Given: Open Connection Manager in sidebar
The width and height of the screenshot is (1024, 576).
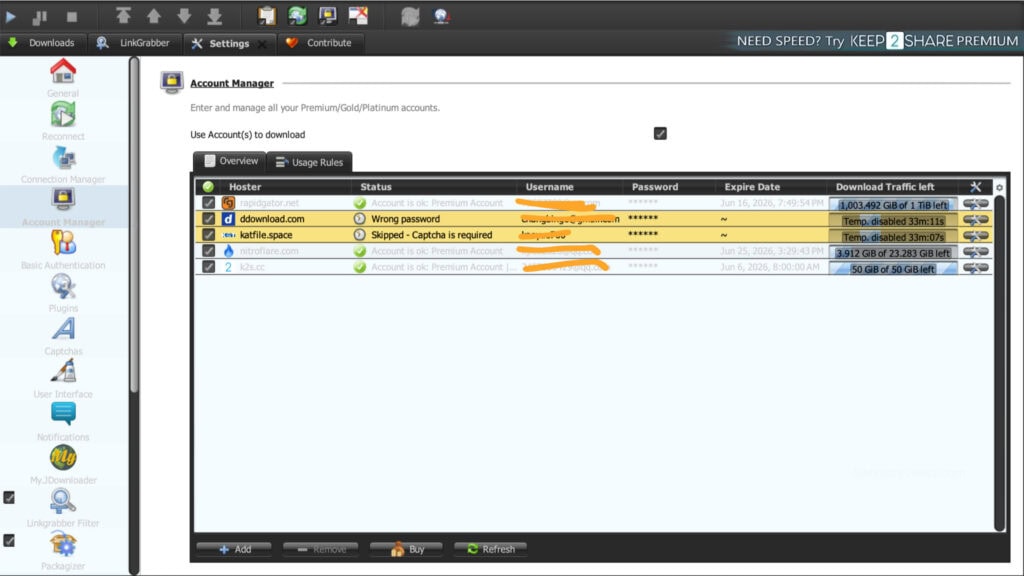Looking at the screenshot, I should pos(63,165).
